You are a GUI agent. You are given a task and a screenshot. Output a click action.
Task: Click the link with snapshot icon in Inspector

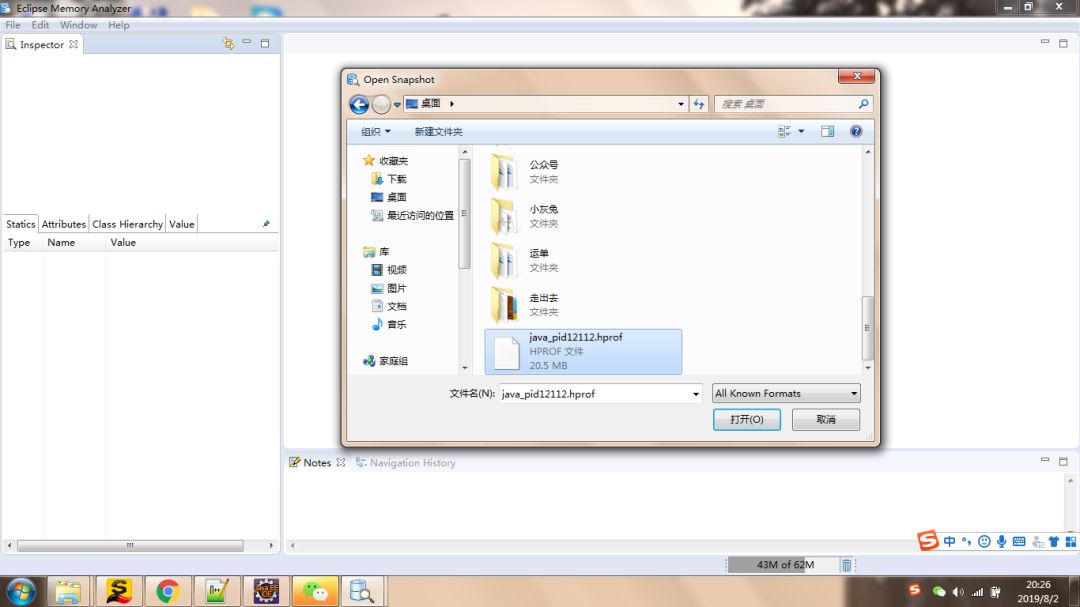(228, 44)
